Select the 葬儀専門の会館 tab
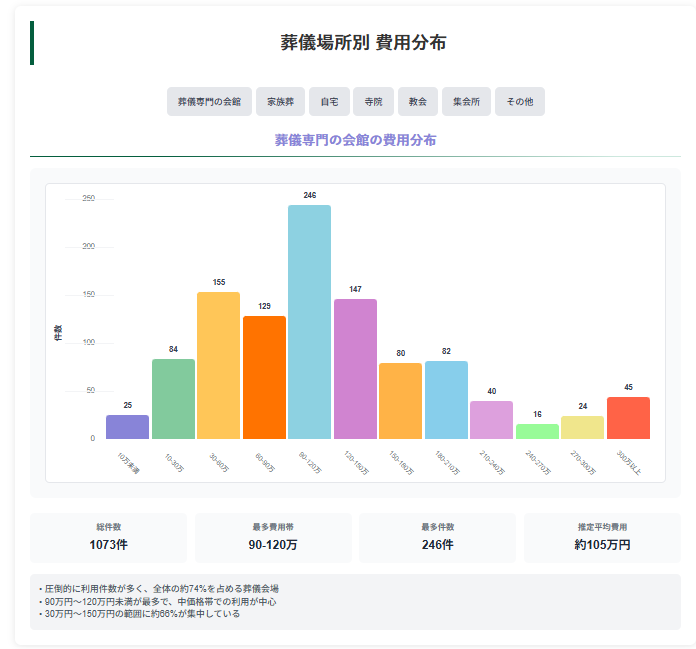 pyautogui.click(x=209, y=102)
